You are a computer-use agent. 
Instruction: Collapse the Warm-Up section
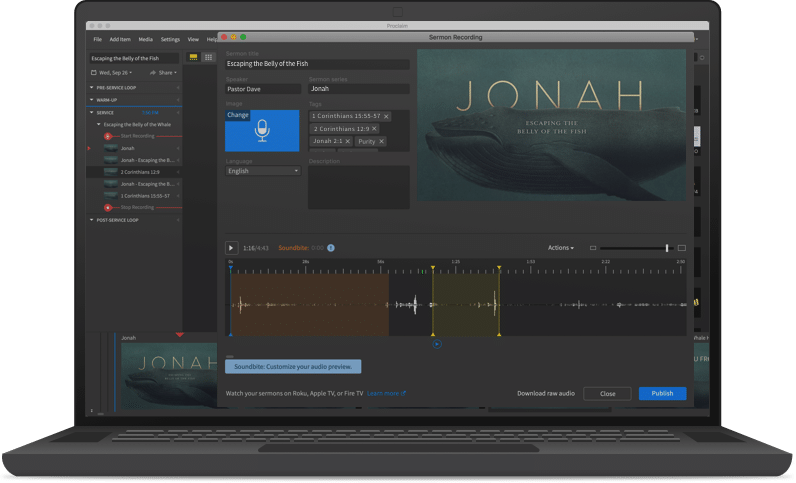91,100
